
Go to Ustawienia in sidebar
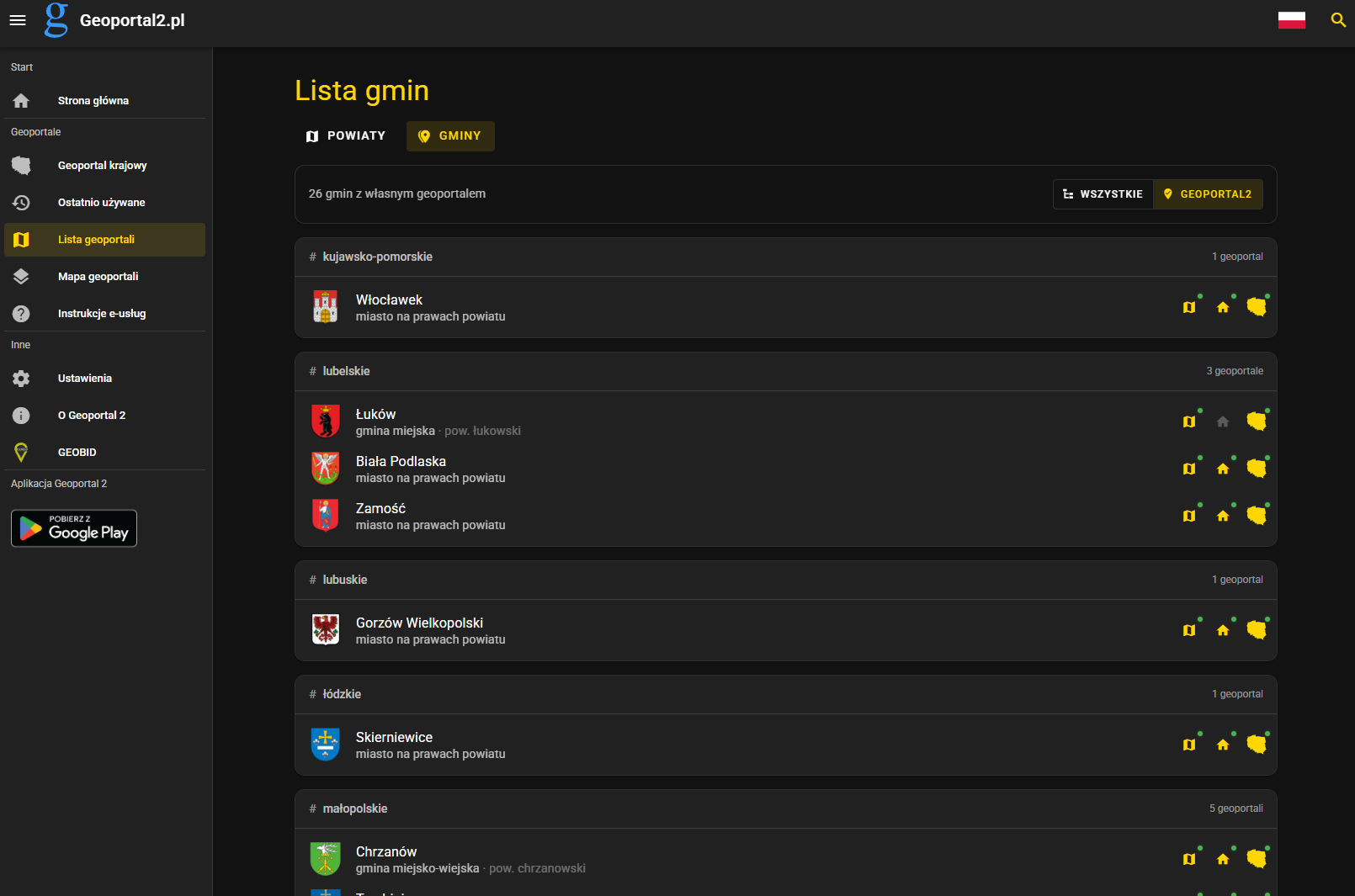click(x=84, y=379)
